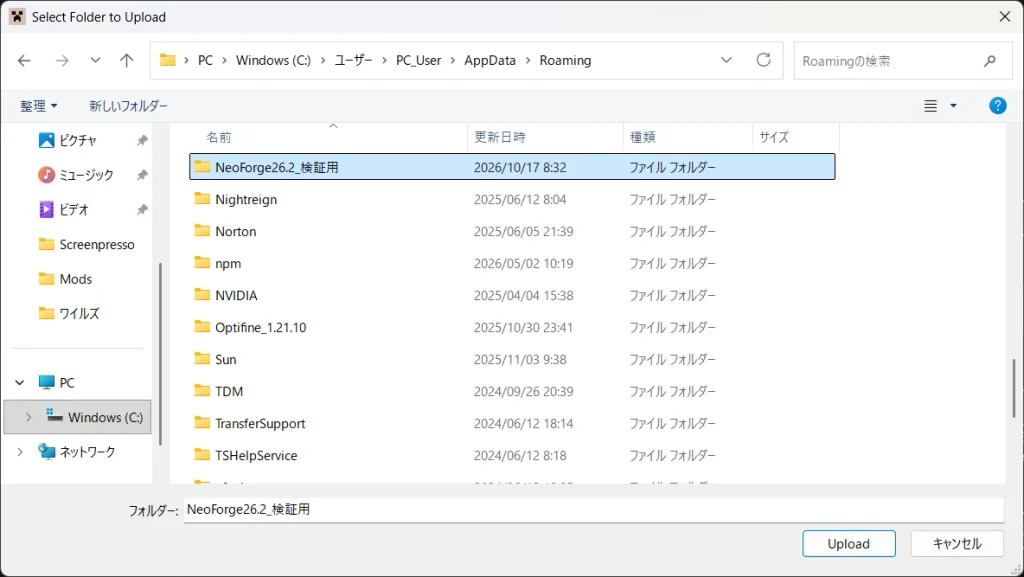The image size is (1024, 577).
Task: Collapse the PC tree node
Action: click(20, 382)
